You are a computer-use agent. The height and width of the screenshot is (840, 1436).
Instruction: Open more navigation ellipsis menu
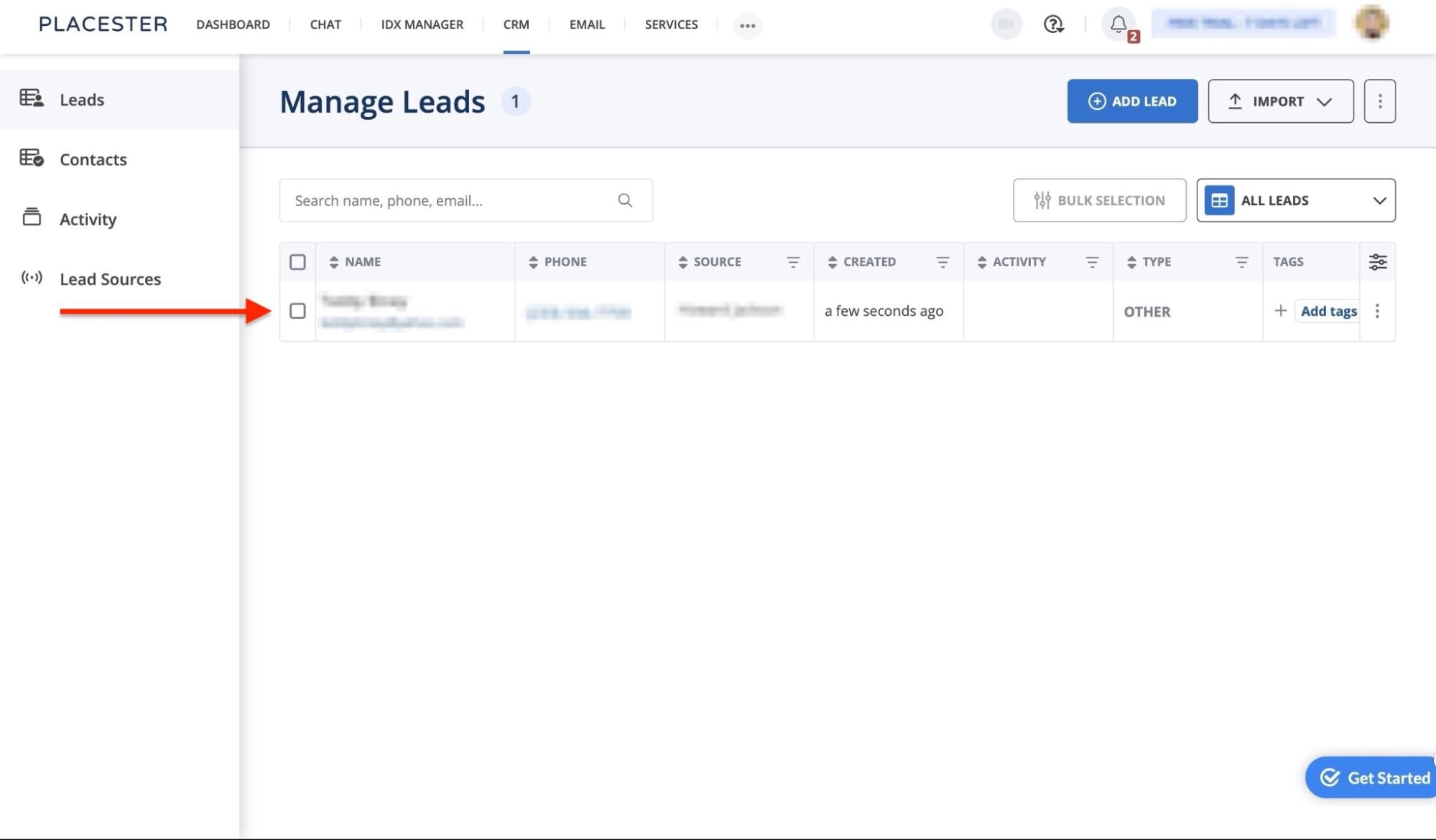(x=747, y=25)
